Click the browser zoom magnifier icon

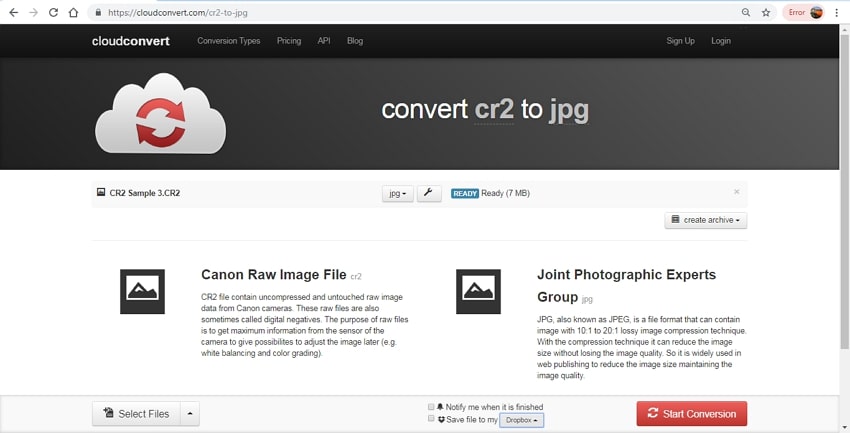[746, 13]
